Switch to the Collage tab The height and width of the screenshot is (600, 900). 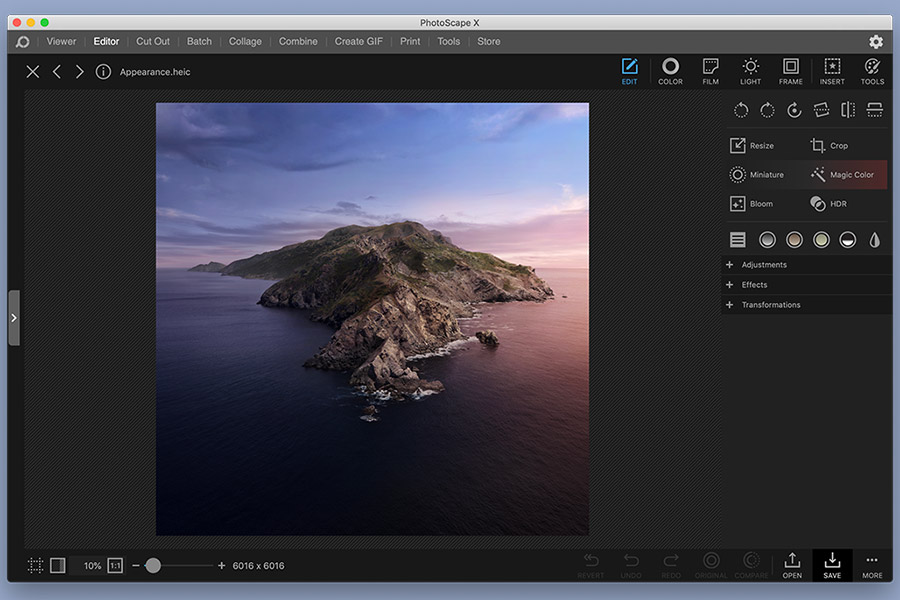[245, 41]
